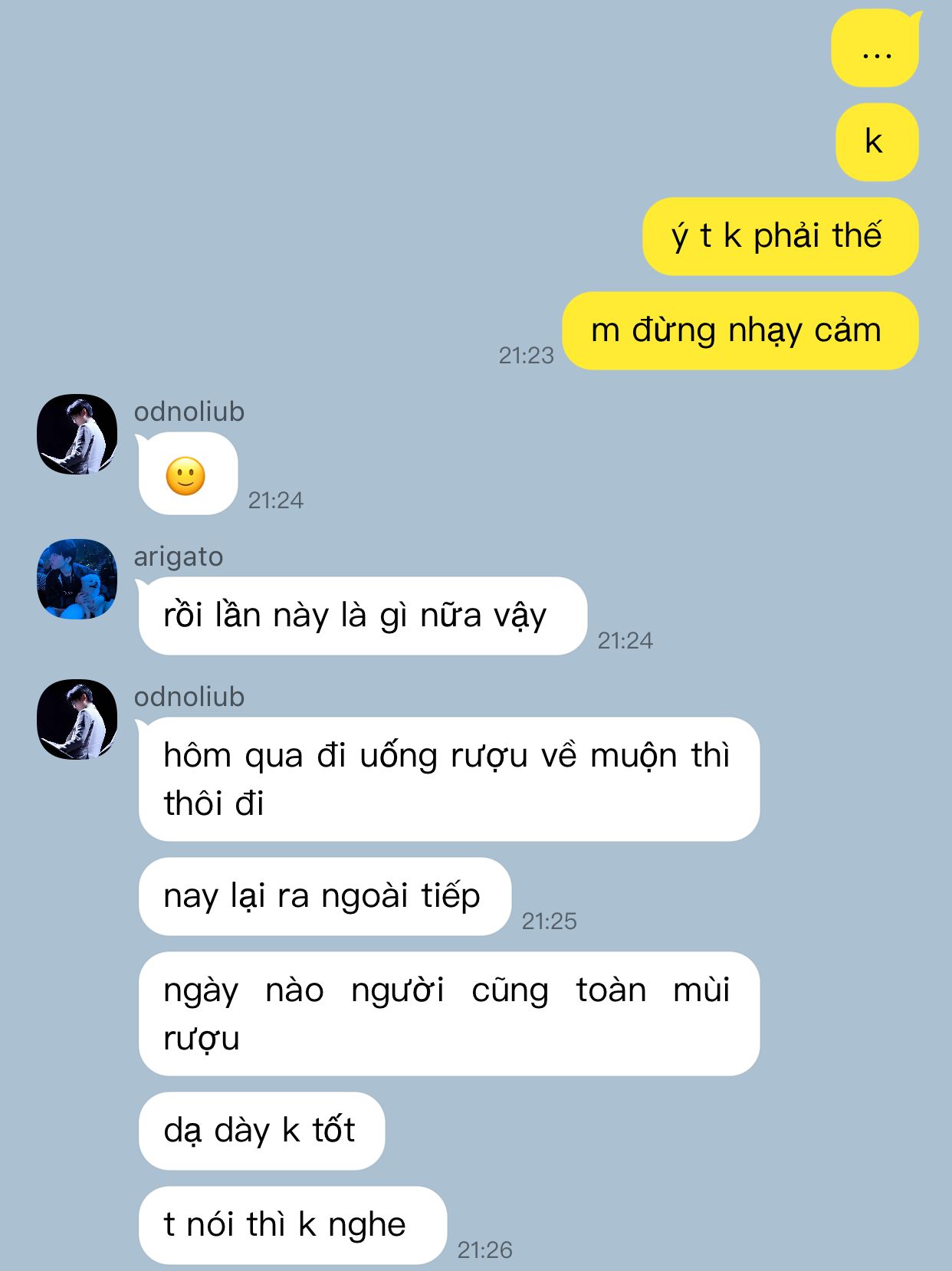This screenshot has height=1271, width=952.
Task: Tap the 21:26 timestamp at the bottom
Action: (x=484, y=1250)
